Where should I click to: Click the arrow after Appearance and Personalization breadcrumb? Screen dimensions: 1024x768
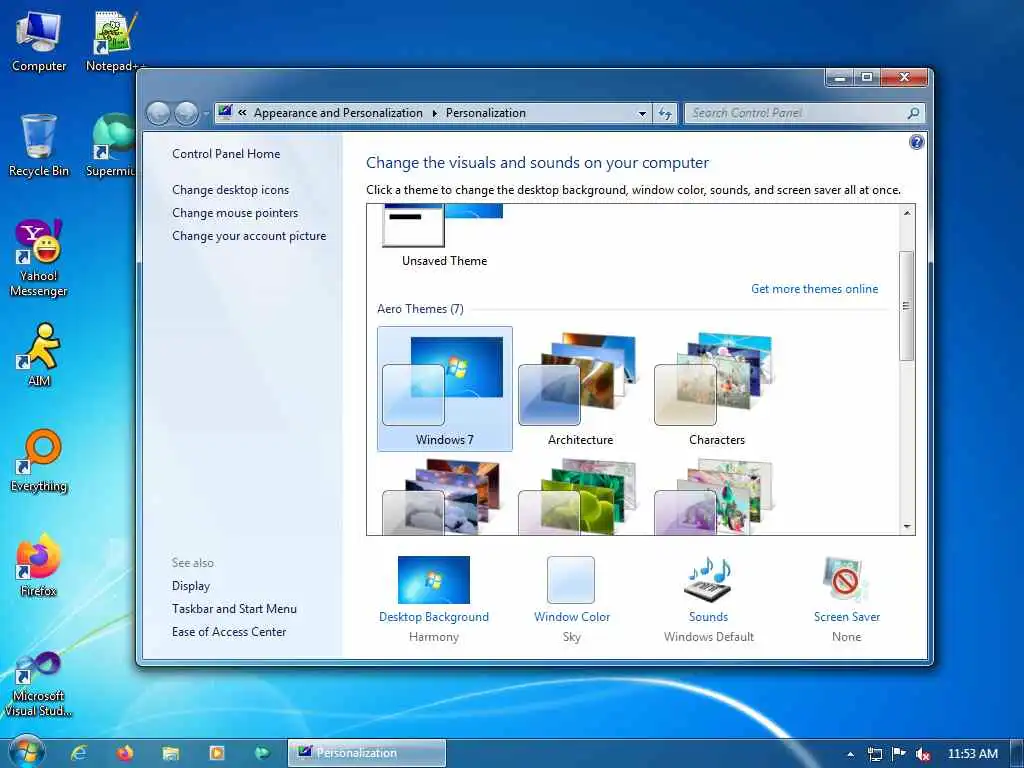[x=435, y=113]
